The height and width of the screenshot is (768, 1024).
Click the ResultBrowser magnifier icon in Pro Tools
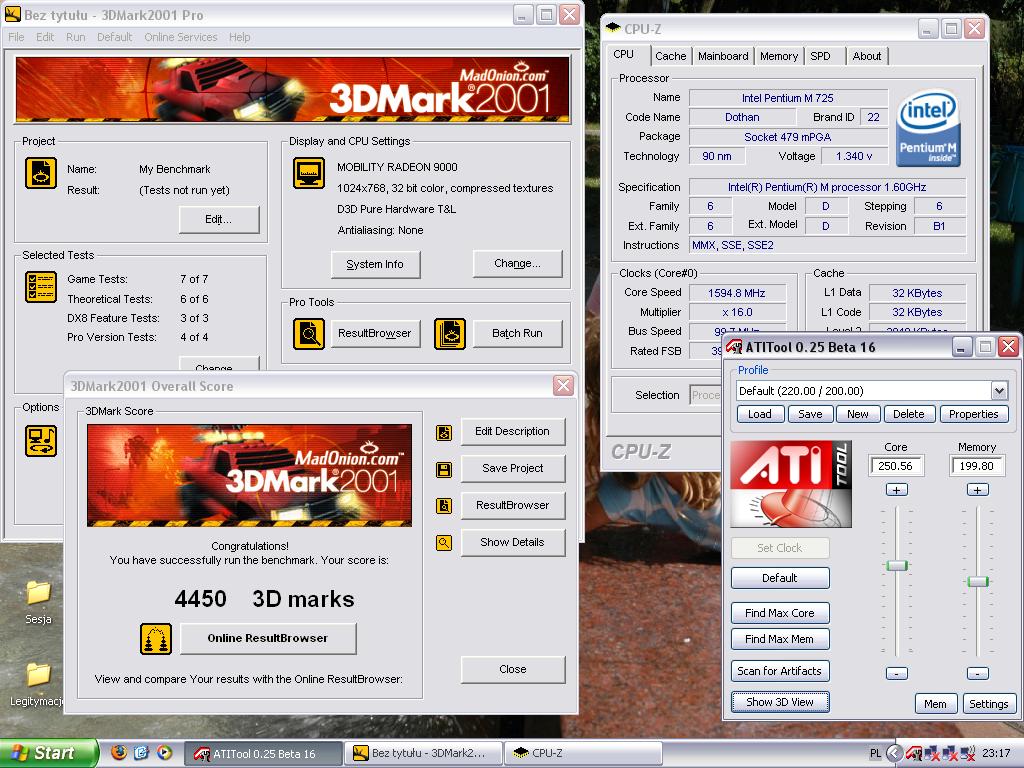[x=309, y=334]
